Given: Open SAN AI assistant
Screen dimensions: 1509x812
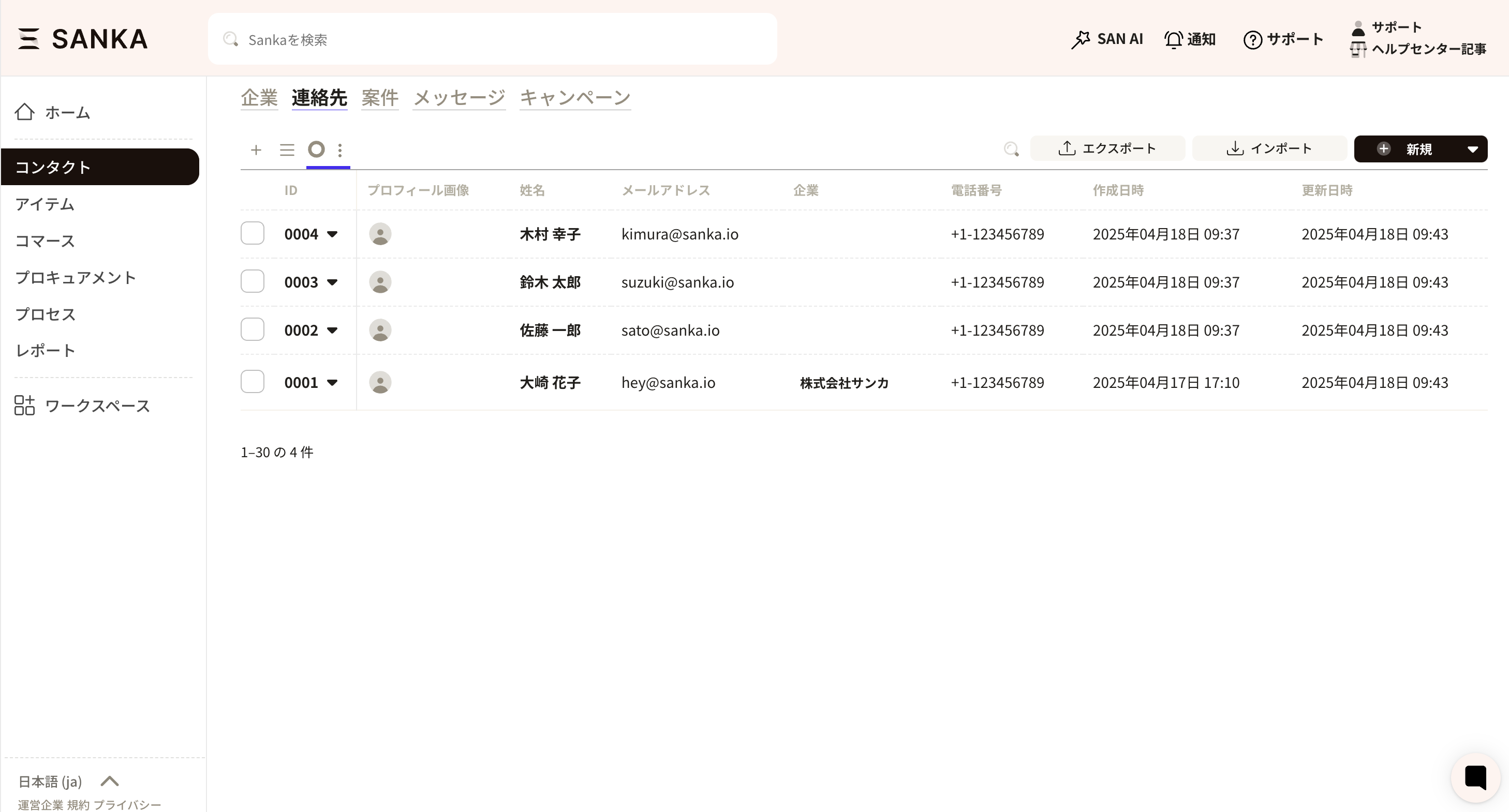Looking at the screenshot, I should tap(1106, 39).
